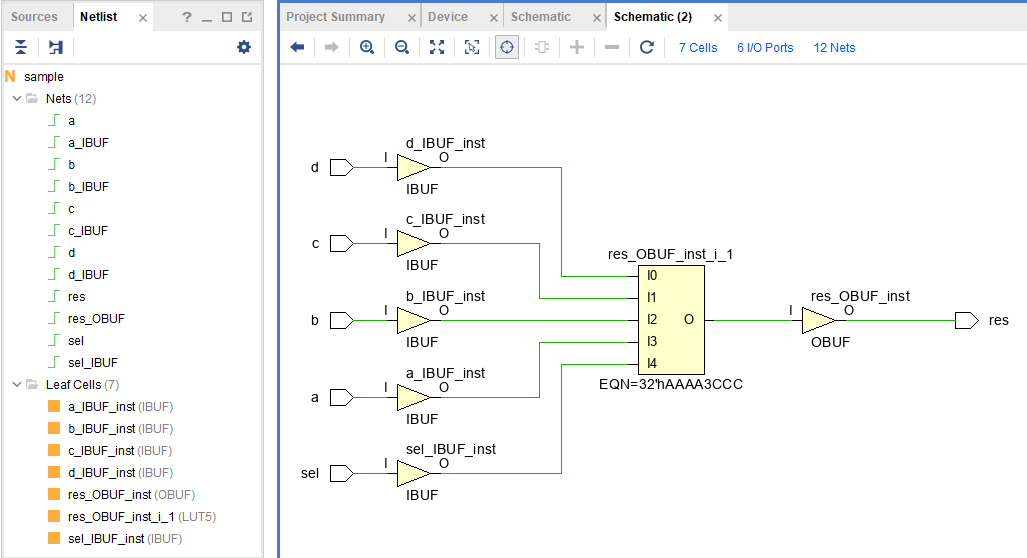Switch to the Device tab
Image resolution: width=1027 pixels, height=558 pixels.
point(447,17)
